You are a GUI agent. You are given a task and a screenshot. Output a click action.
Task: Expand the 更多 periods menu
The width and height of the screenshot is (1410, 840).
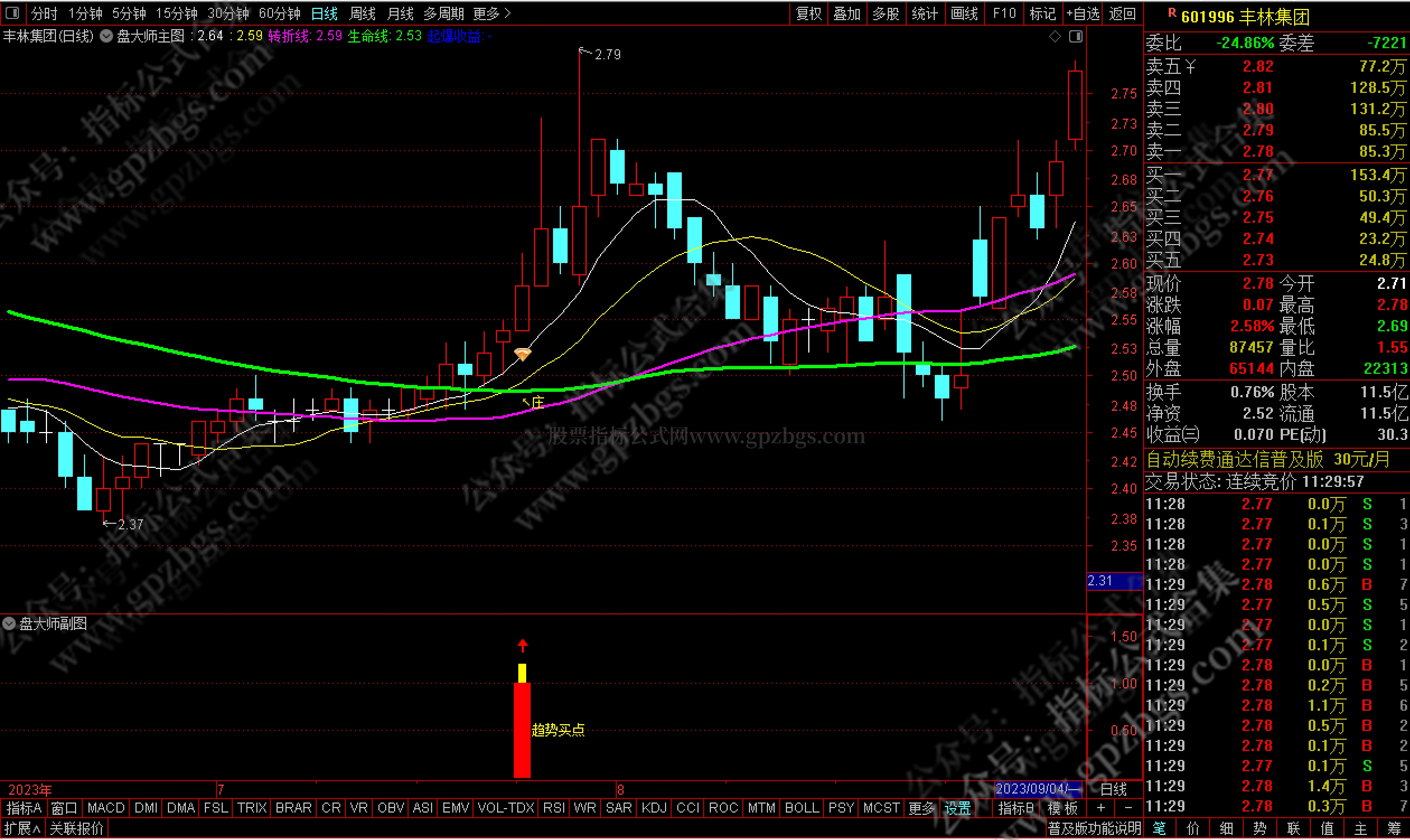(x=491, y=13)
